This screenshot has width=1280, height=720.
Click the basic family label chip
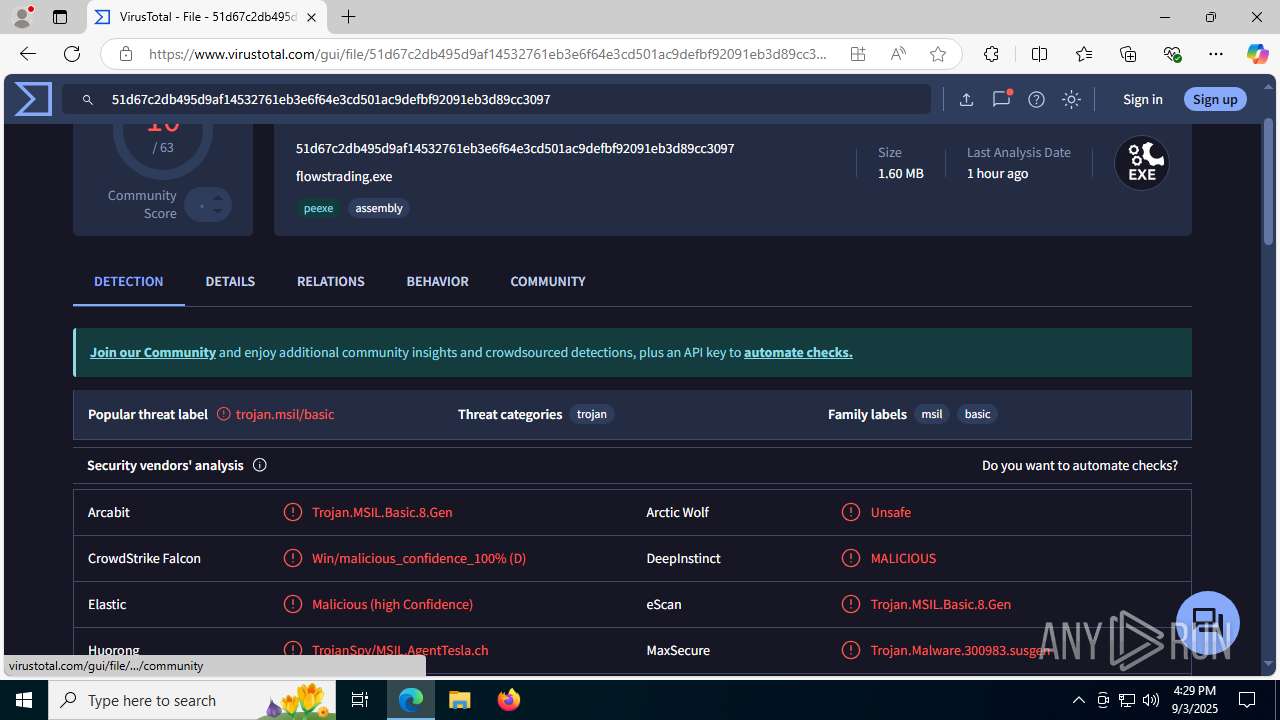(977, 414)
